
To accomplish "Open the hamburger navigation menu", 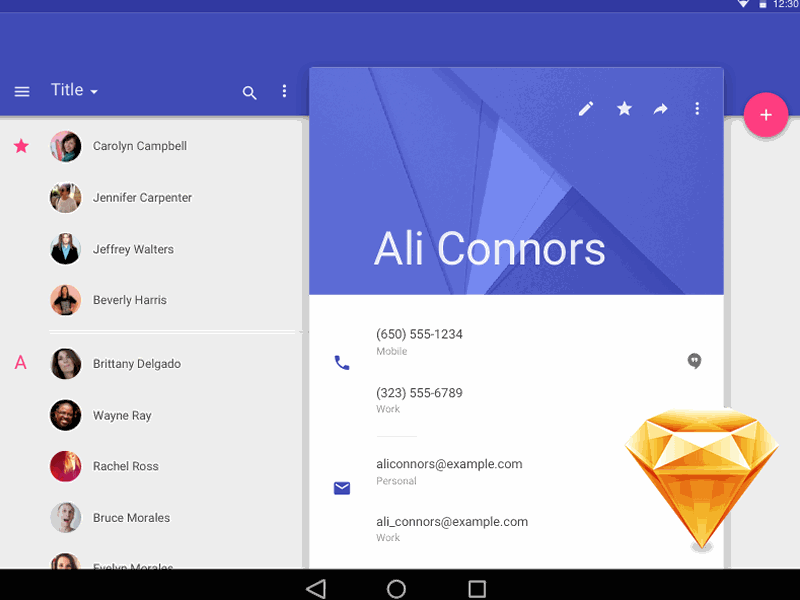I will [21, 92].
